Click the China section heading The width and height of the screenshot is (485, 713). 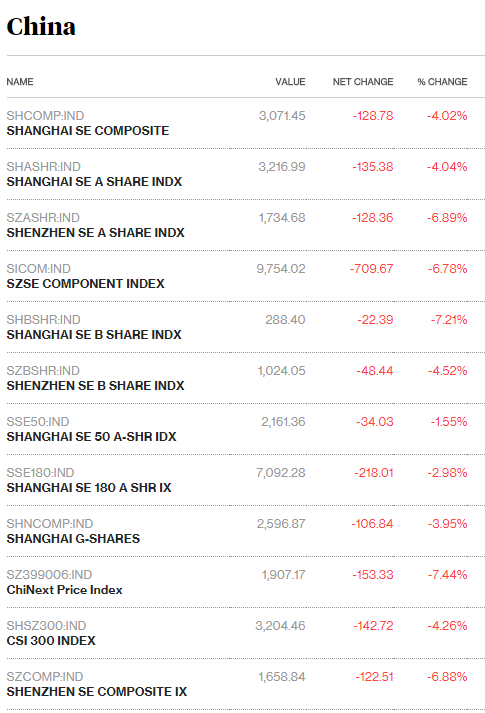pyautogui.click(x=41, y=26)
